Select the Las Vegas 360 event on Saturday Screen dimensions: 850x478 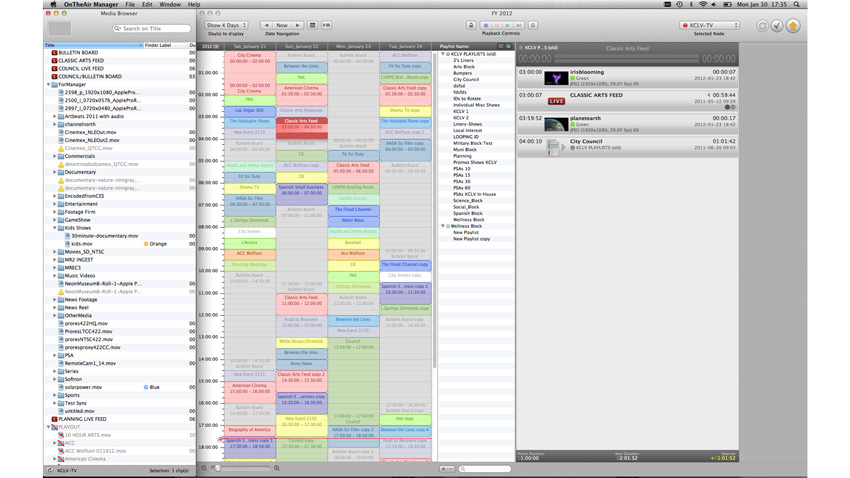click(x=249, y=111)
